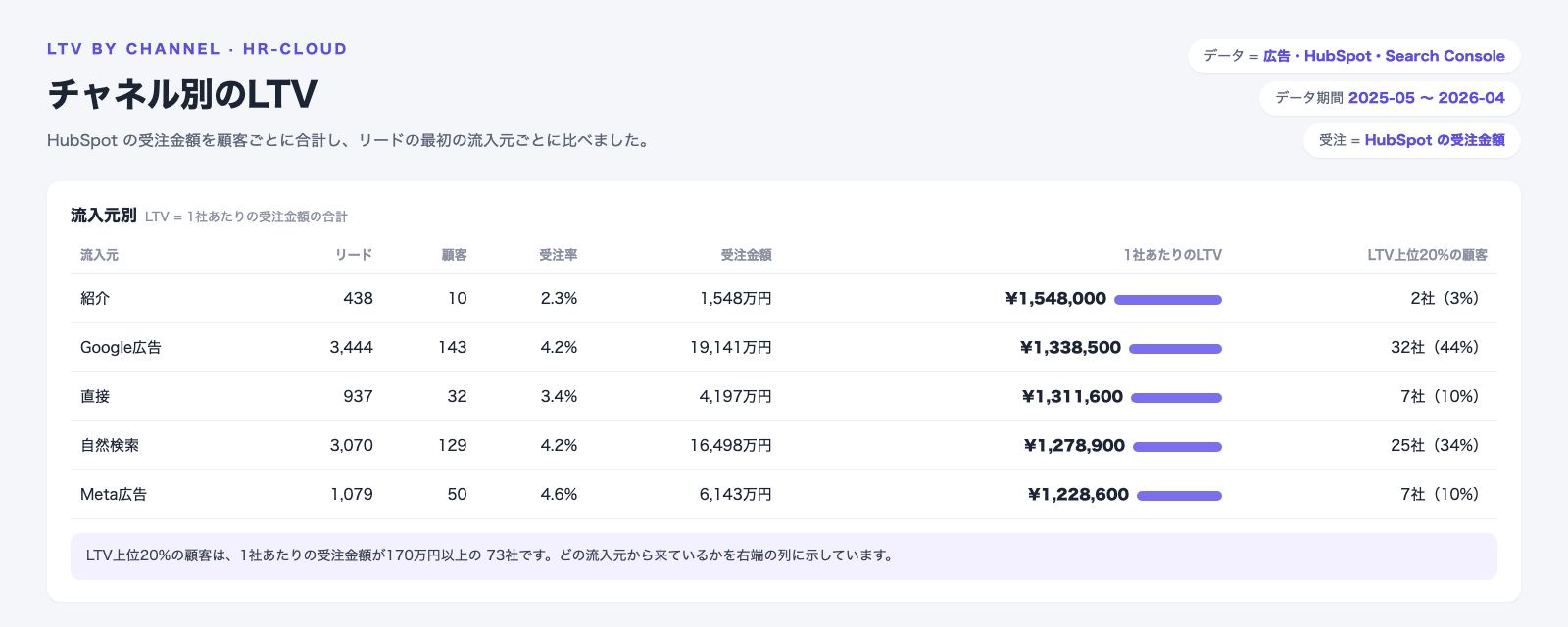Click the LTV bar in the Meta広告 row
The image size is (1568, 627).
1179,496
